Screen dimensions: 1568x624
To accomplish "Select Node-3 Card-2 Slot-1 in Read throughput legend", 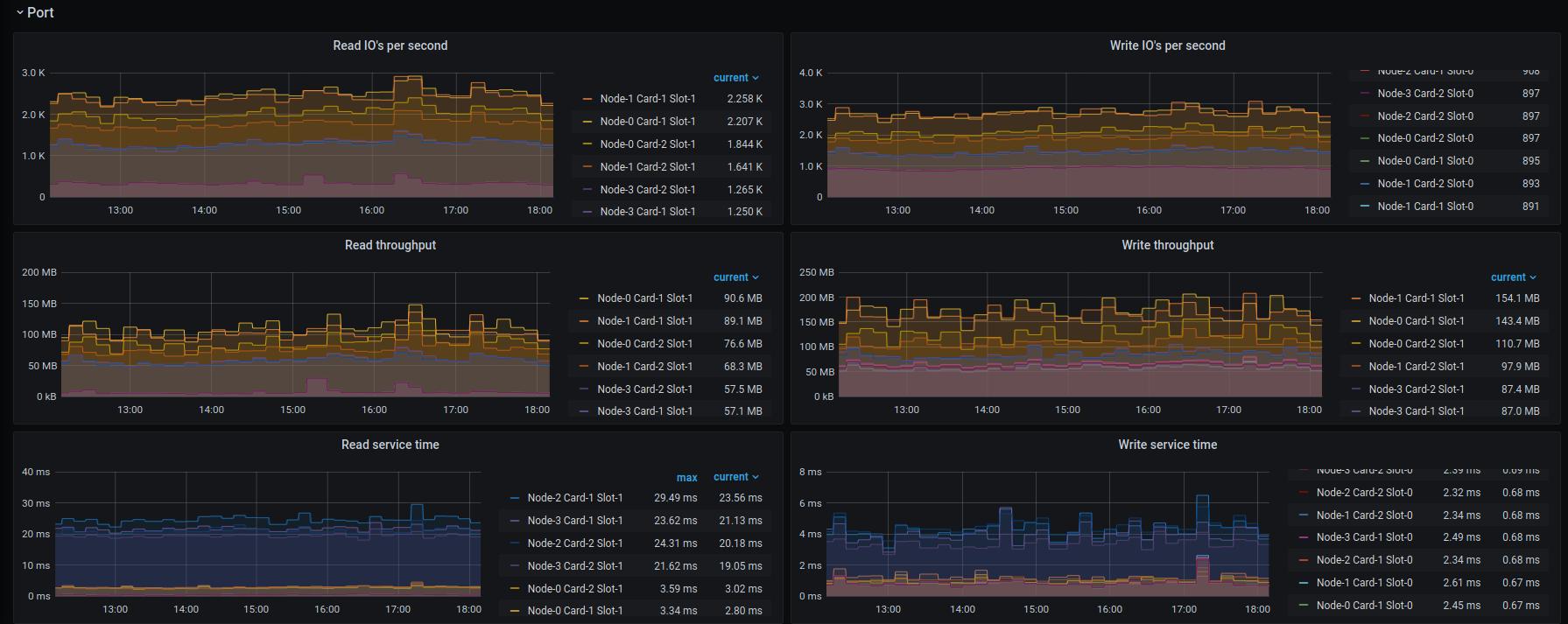I will [x=645, y=389].
